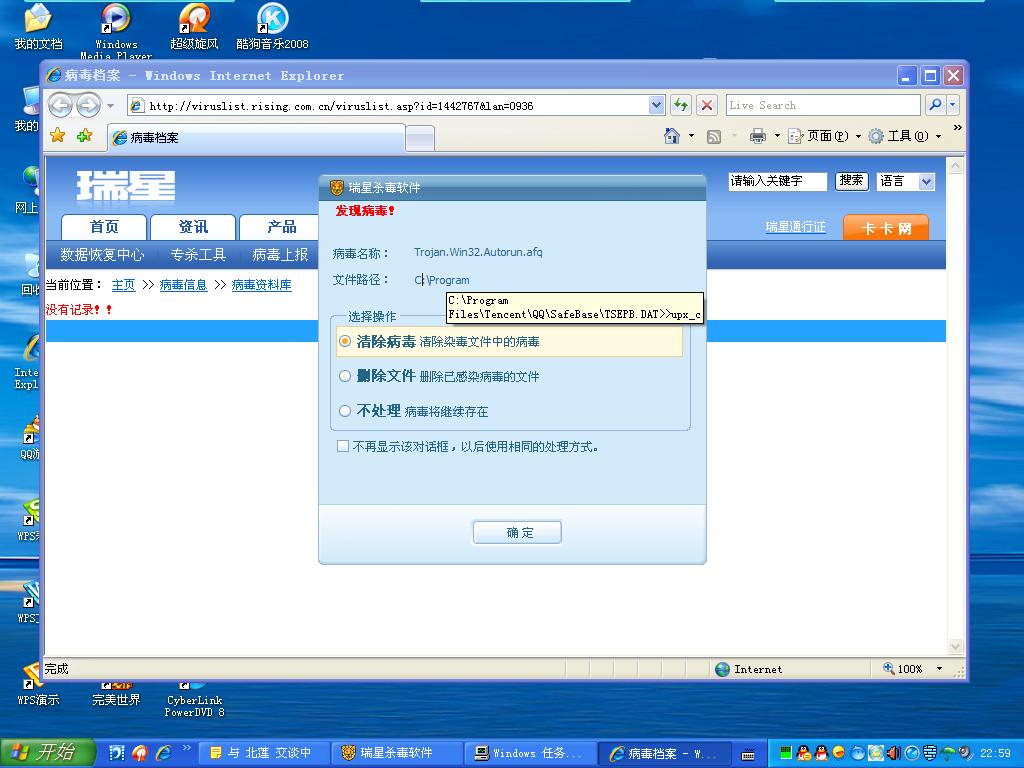Screen dimensions: 1024x768
Task: Click the browser Back arrow
Action: pyautogui.click(x=60, y=105)
